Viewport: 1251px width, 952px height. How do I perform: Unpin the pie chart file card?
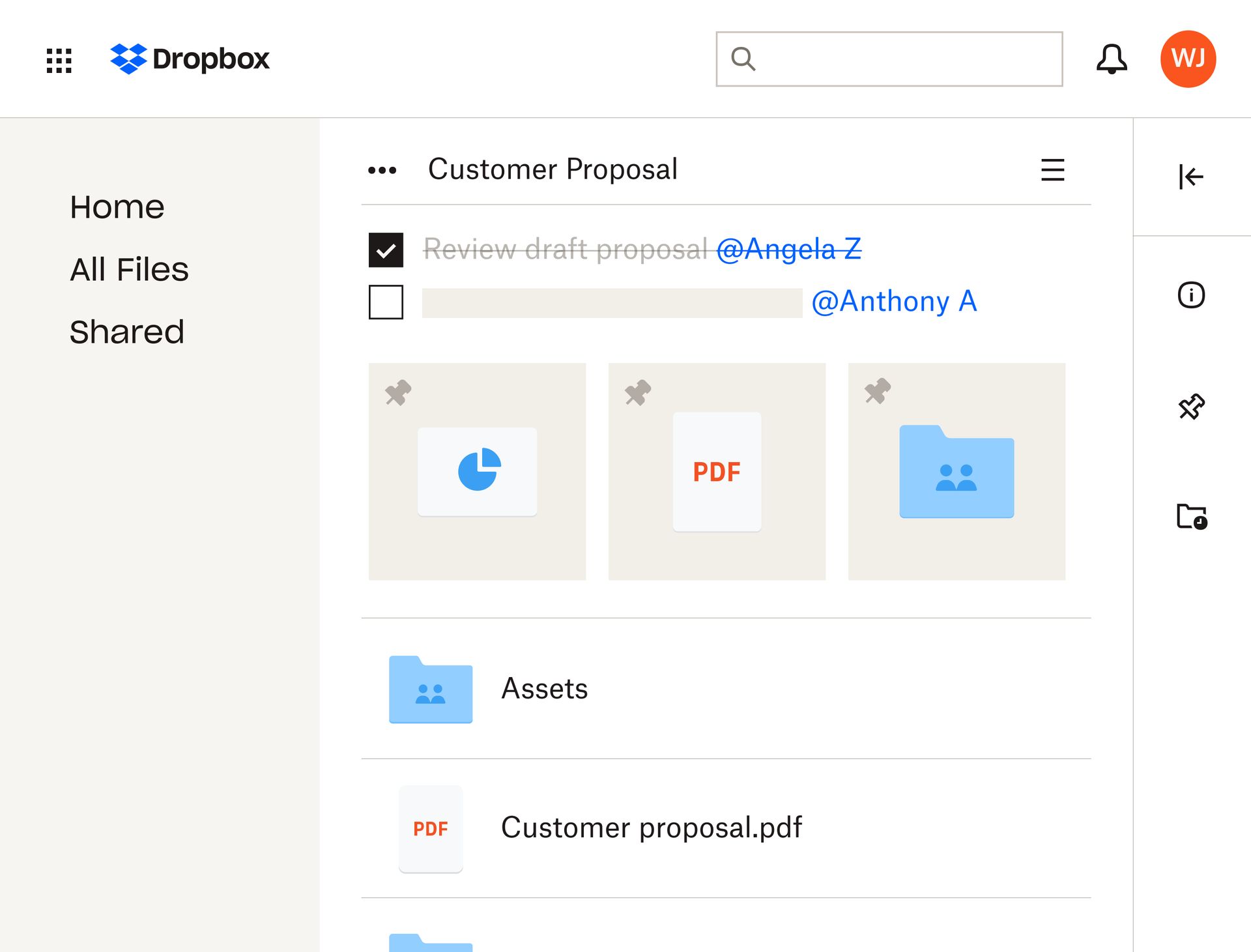pos(398,392)
